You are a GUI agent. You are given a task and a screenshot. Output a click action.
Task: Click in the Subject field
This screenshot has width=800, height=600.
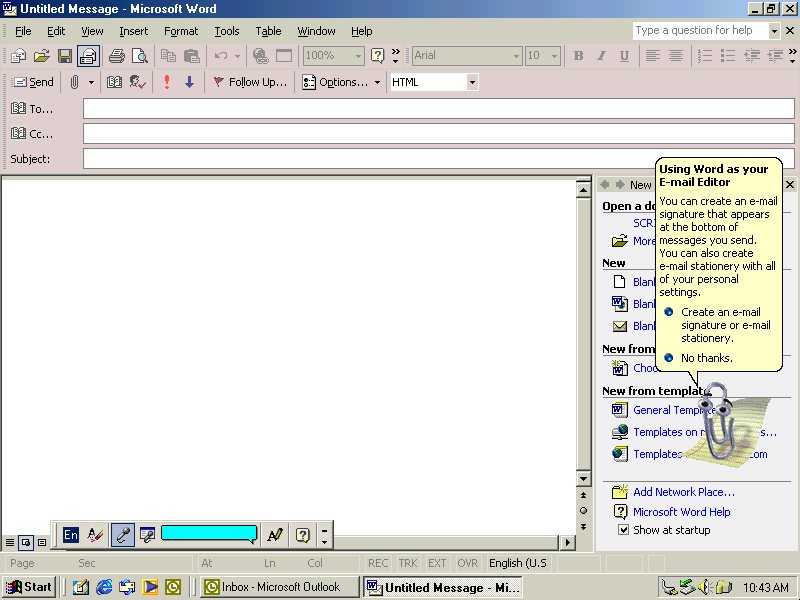[x=439, y=159]
